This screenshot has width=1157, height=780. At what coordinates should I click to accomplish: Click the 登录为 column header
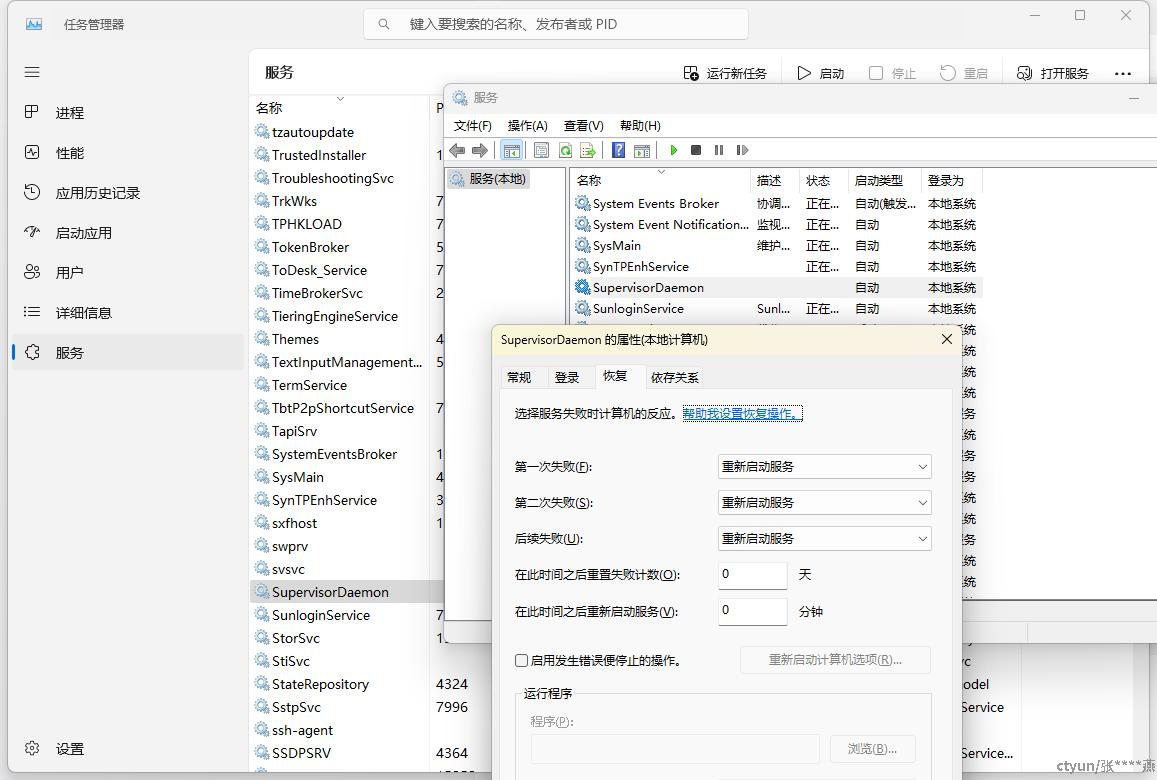(x=952, y=180)
